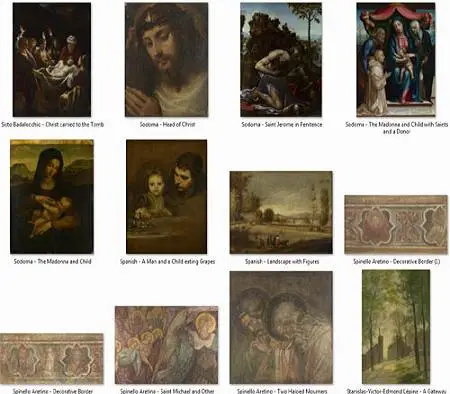Select Madonna and Child with Saints and a Donor

pos(396,60)
